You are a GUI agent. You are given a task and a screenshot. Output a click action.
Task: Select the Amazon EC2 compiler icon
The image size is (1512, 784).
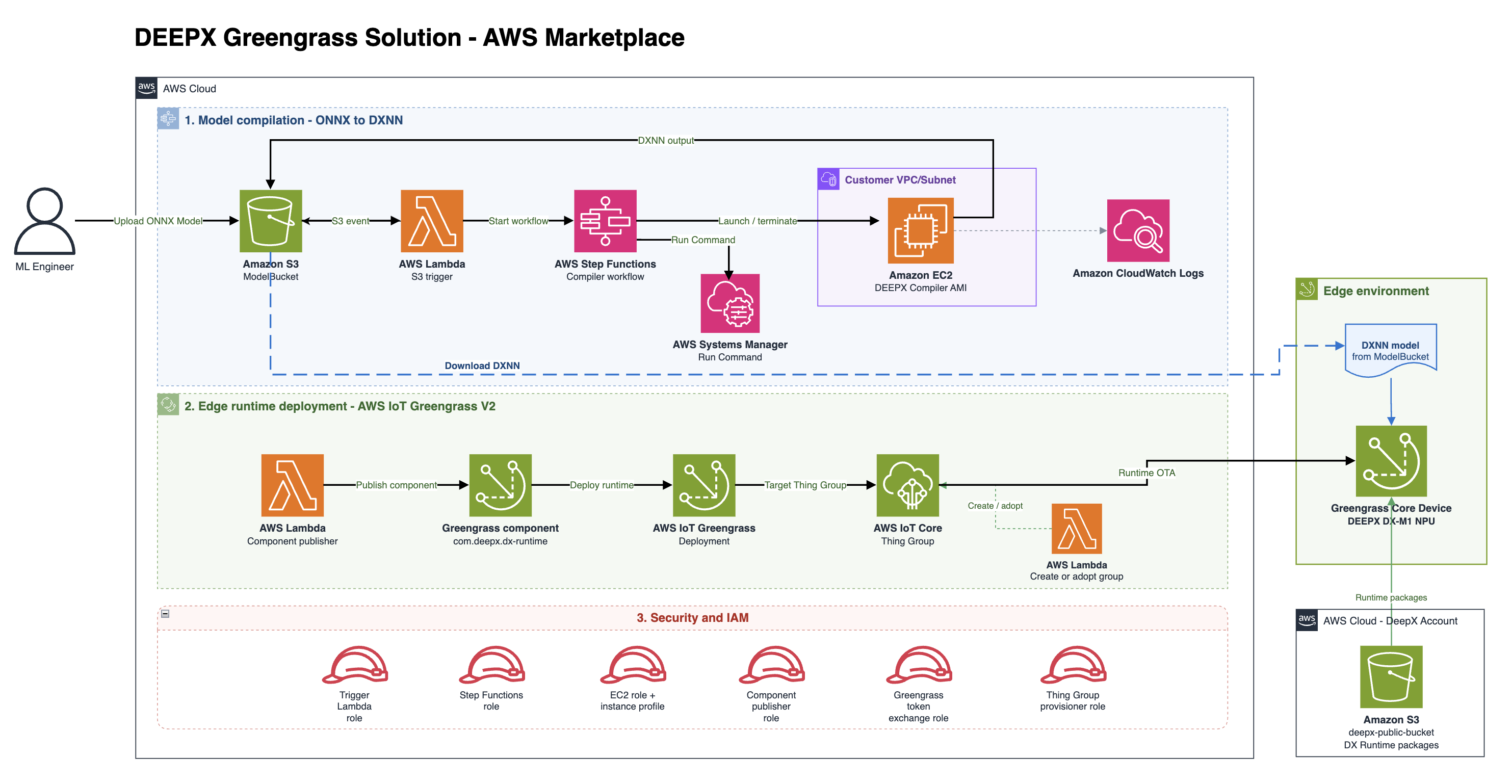[x=920, y=230]
